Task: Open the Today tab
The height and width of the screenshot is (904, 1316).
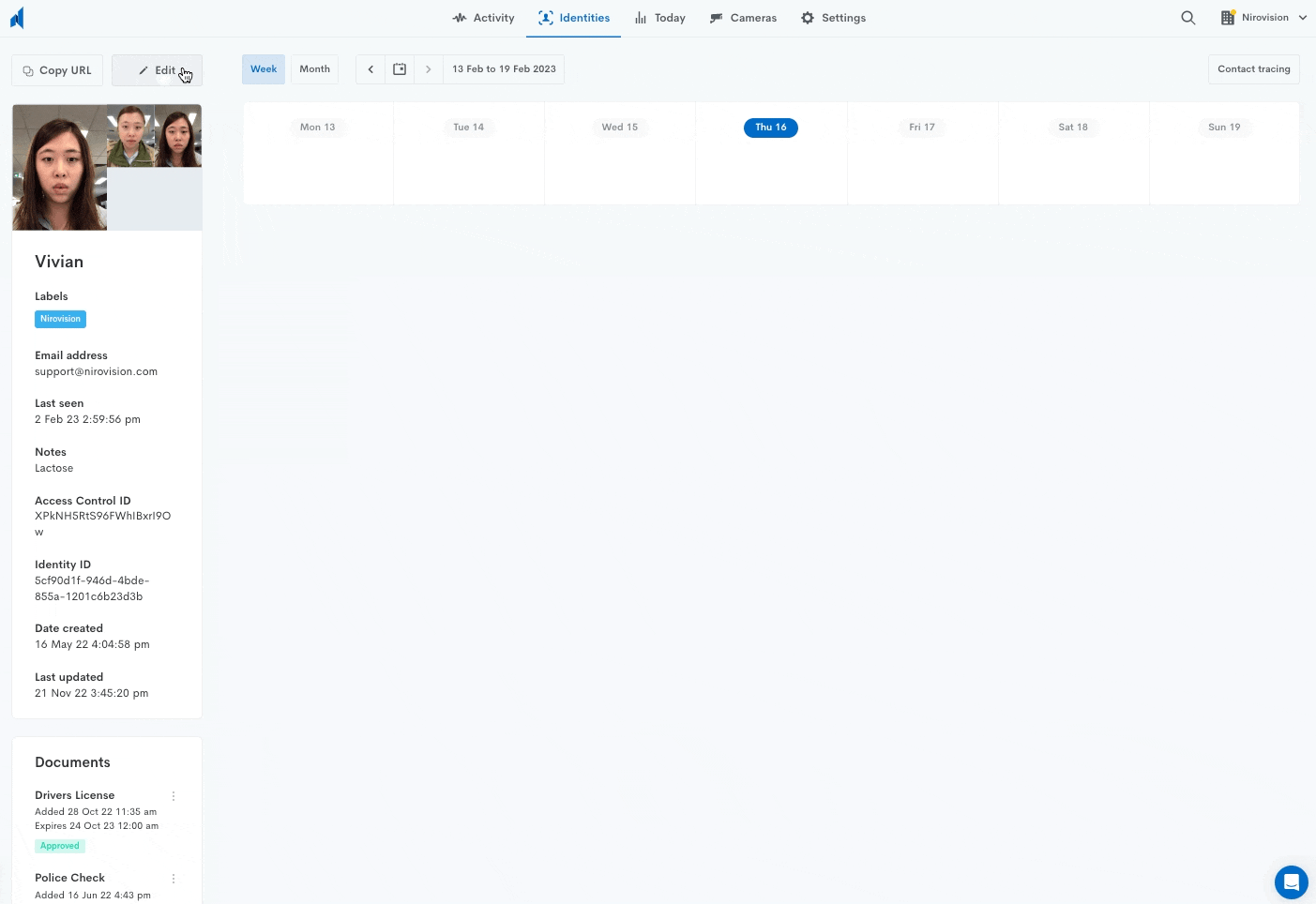Action: [x=660, y=18]
